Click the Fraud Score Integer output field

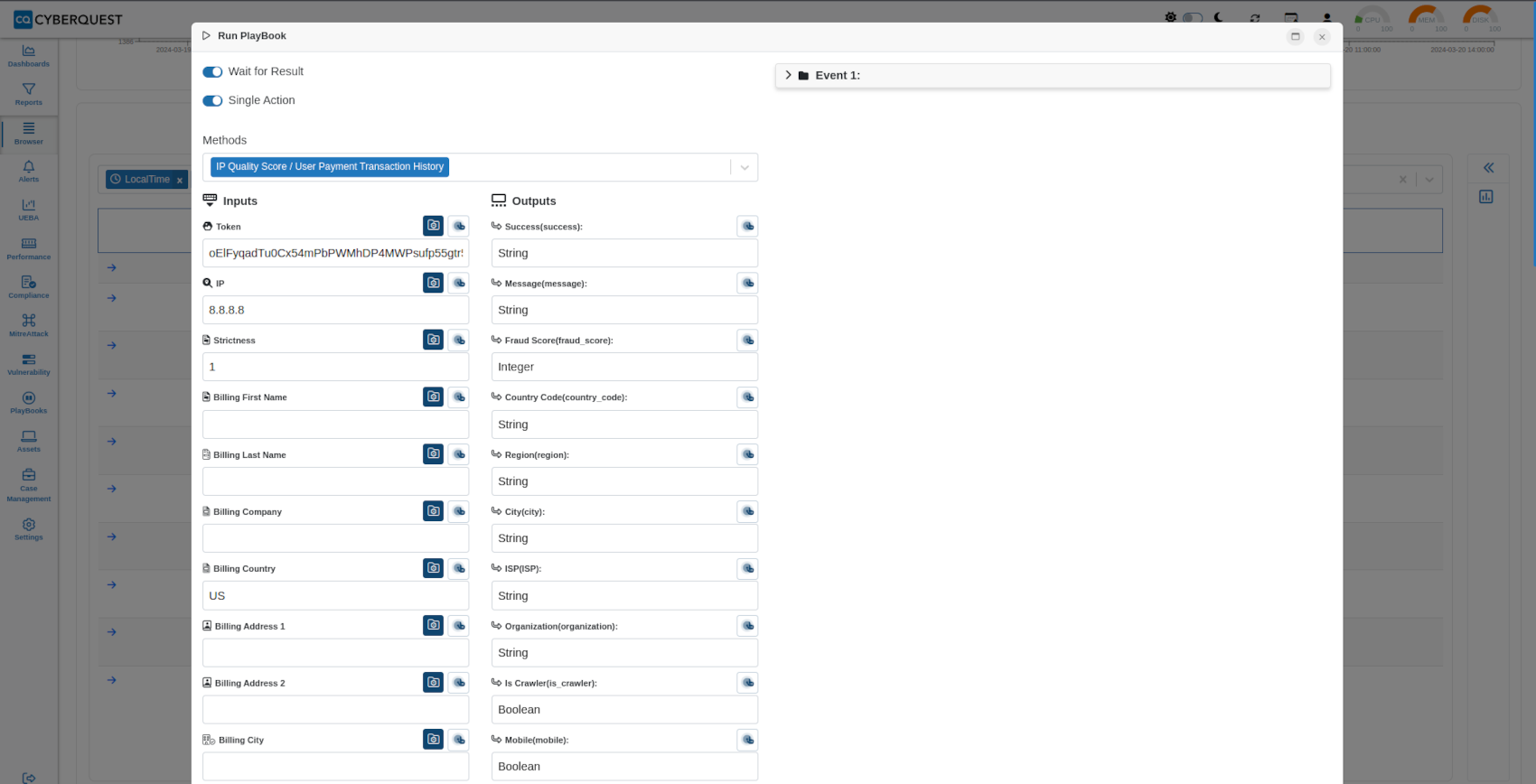click(x=624, y=367)
